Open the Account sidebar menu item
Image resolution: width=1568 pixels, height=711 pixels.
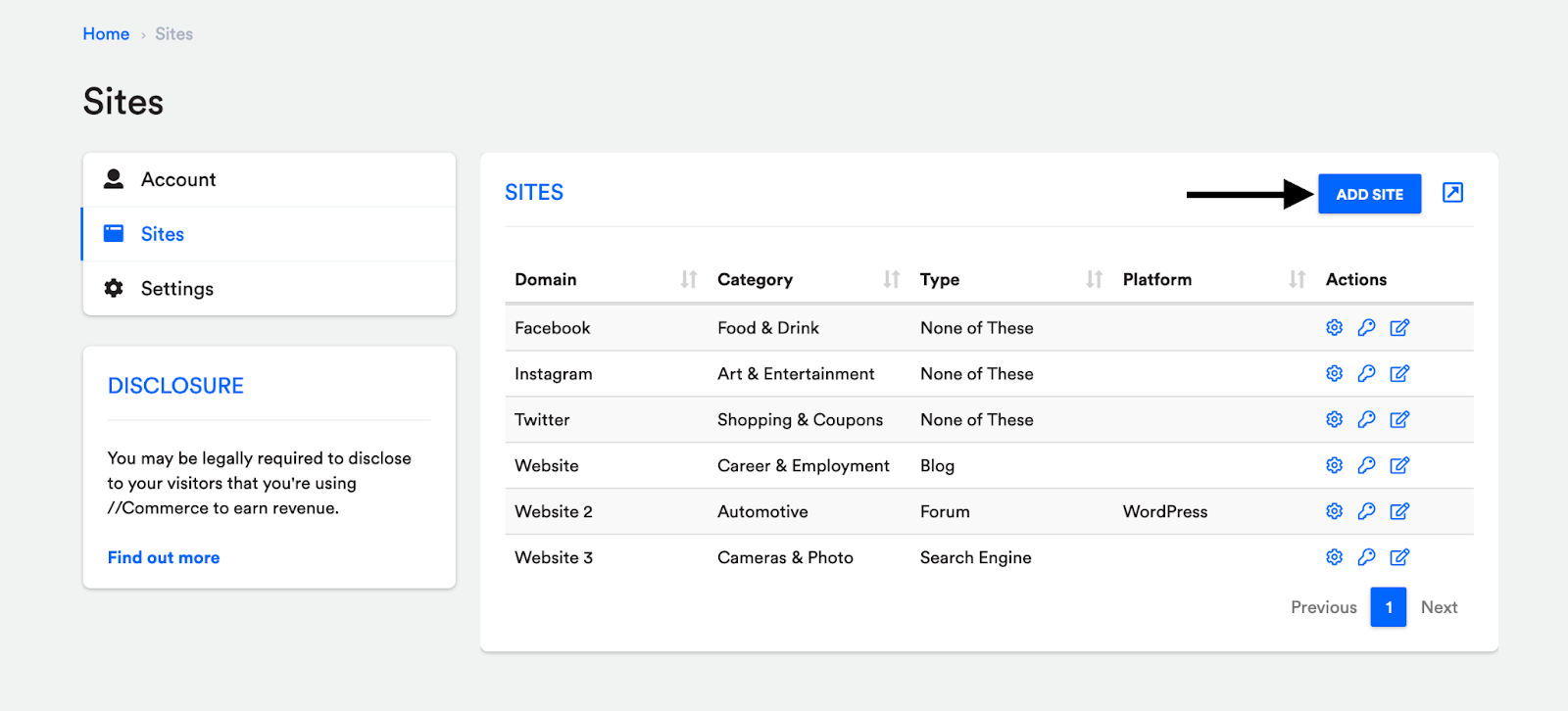(178, 180)
